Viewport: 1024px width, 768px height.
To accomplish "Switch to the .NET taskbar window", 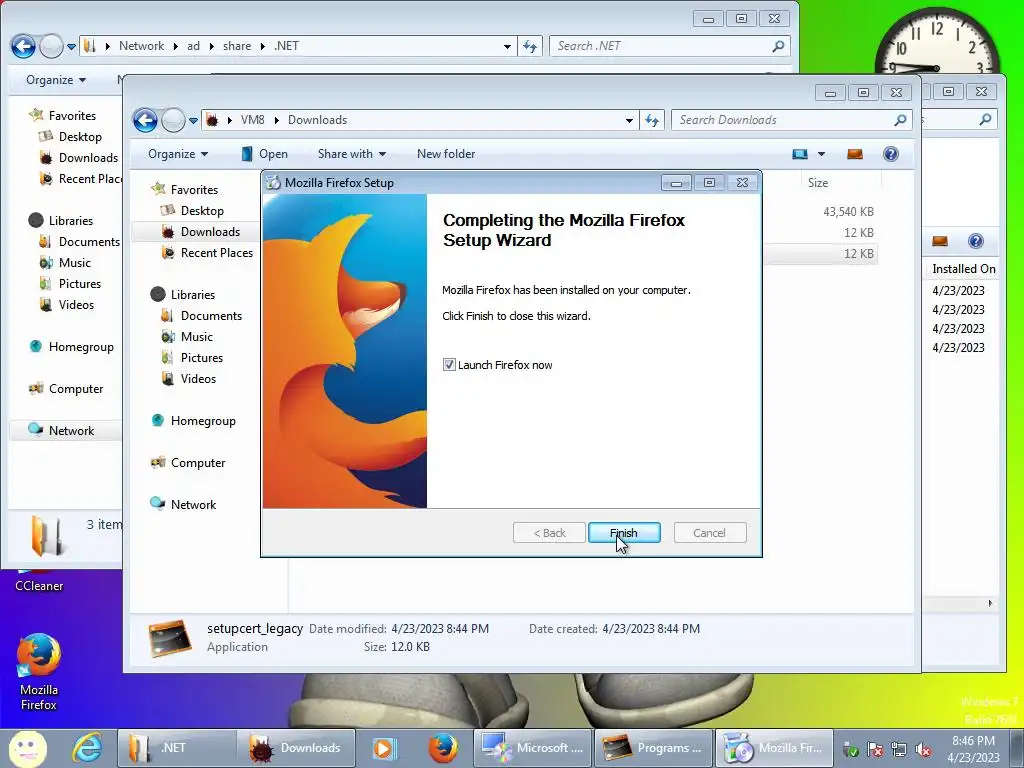I will [176, 748].
